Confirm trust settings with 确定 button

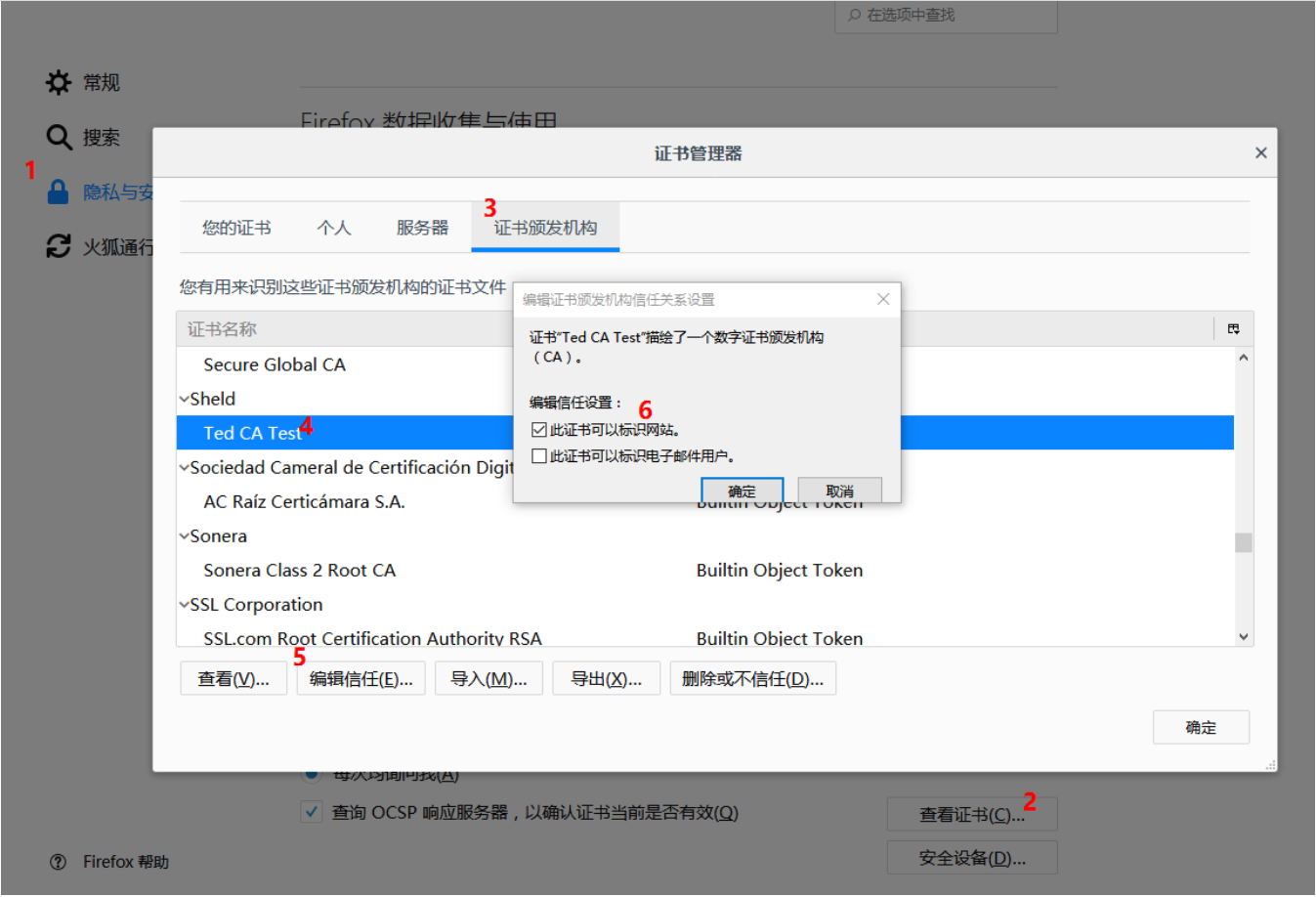click(742, 490)
